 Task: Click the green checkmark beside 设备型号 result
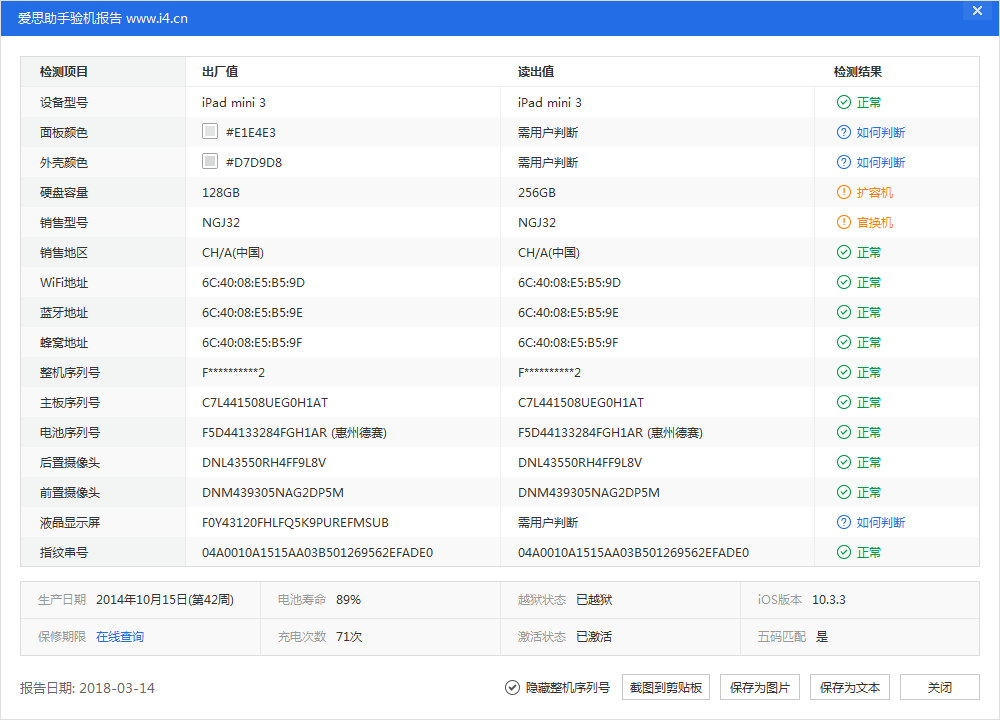(x=846, y=102)
